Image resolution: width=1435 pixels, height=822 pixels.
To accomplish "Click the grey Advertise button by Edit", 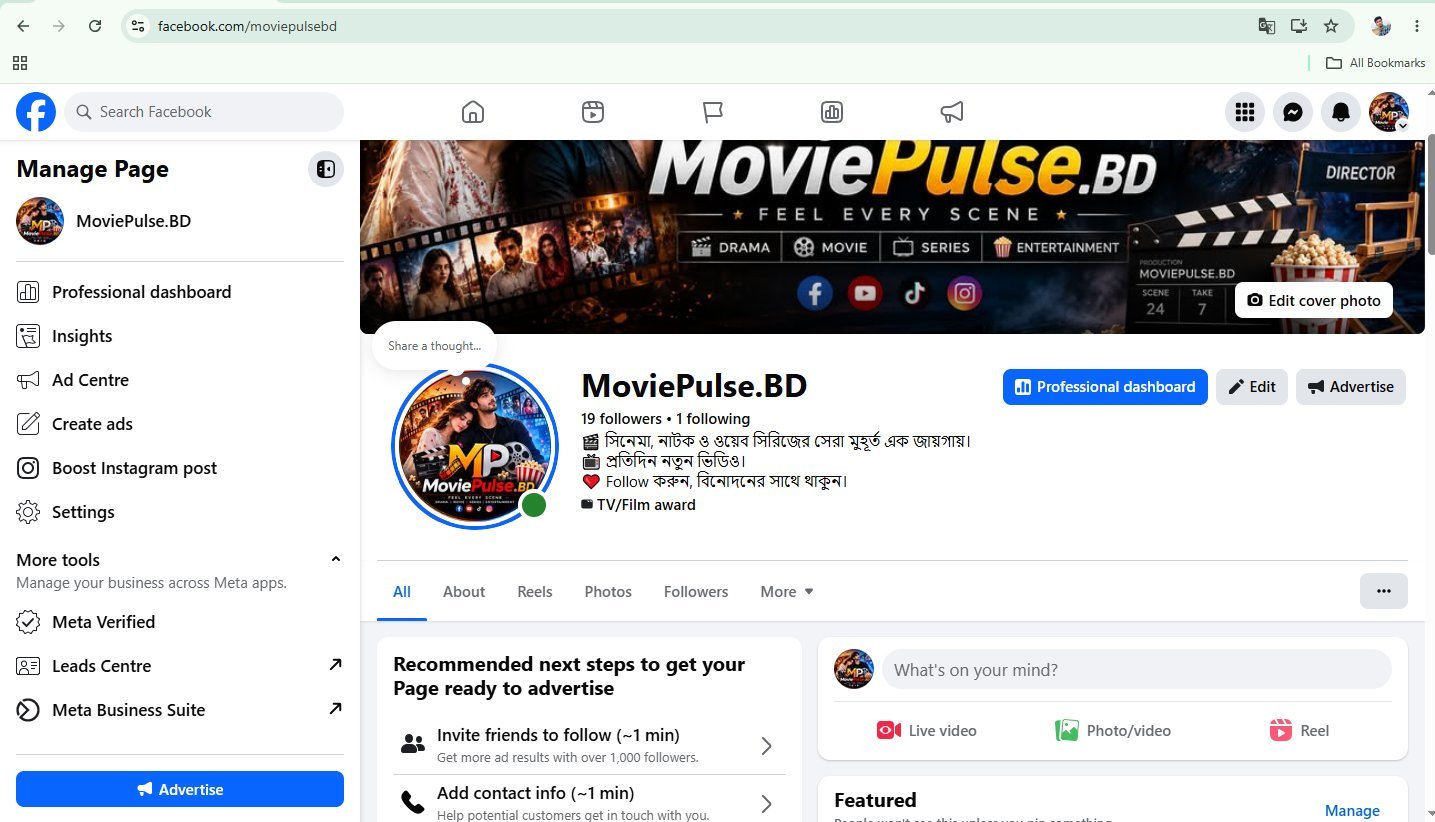I will [x=1351, y=387].
